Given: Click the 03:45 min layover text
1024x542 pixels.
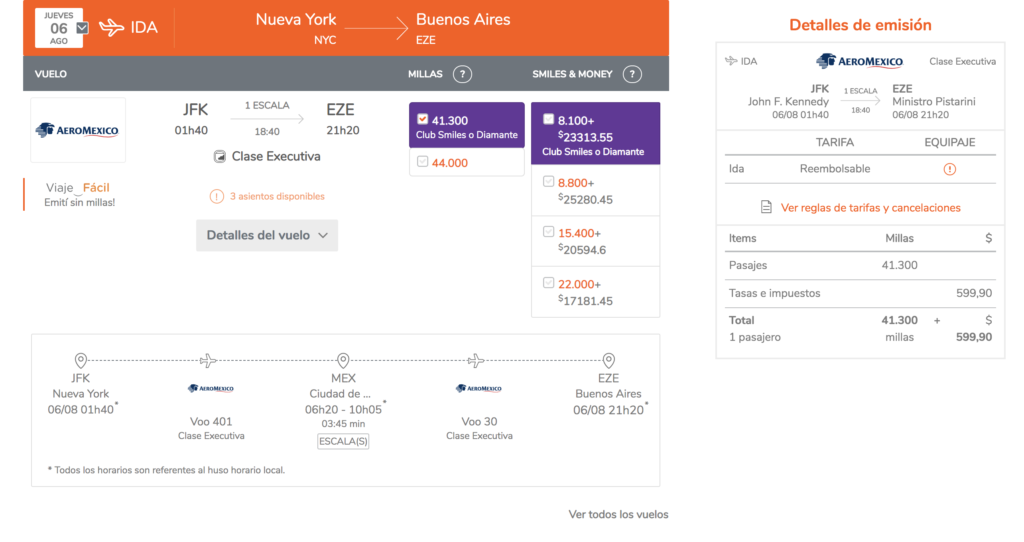Looking at the screenshot, I should coord(343,424).
